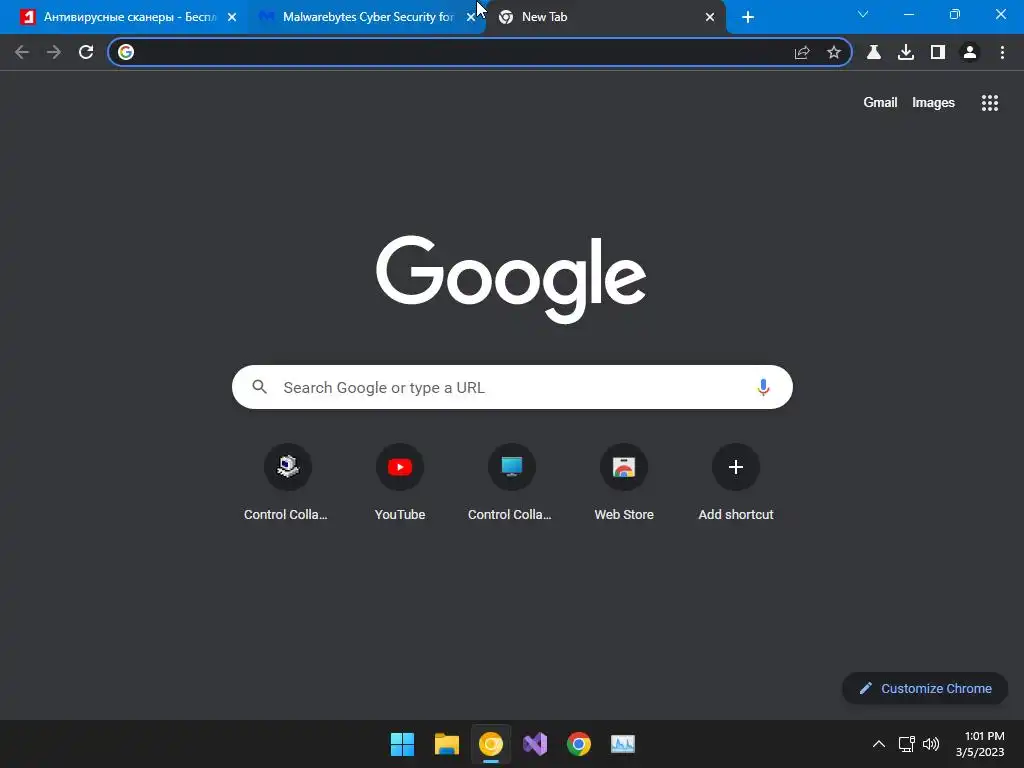The image size is (1024, 768).
Task: Start voice search with the microphone
Action: [763, 387]
